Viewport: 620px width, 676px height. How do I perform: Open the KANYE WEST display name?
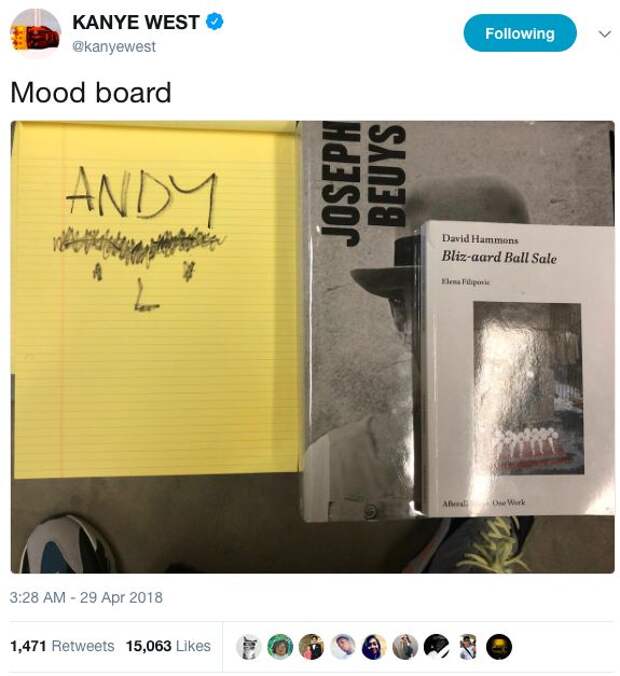tap(135, 22)
